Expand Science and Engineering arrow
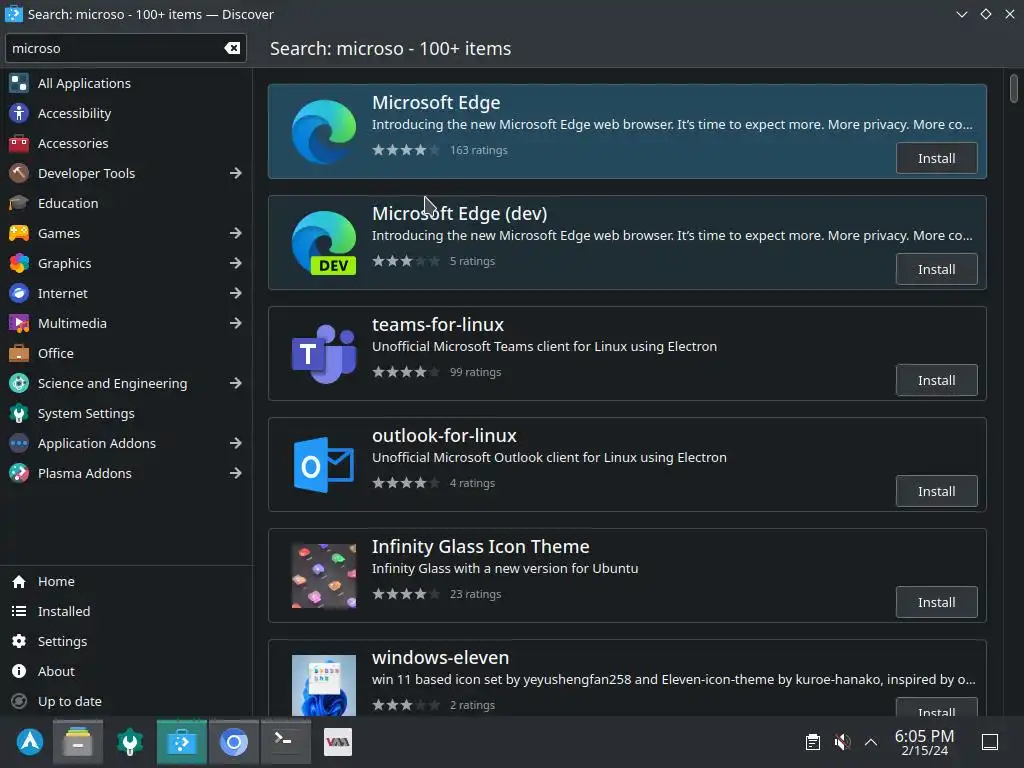The image size is (1024, 768). (x=236, y=383)
